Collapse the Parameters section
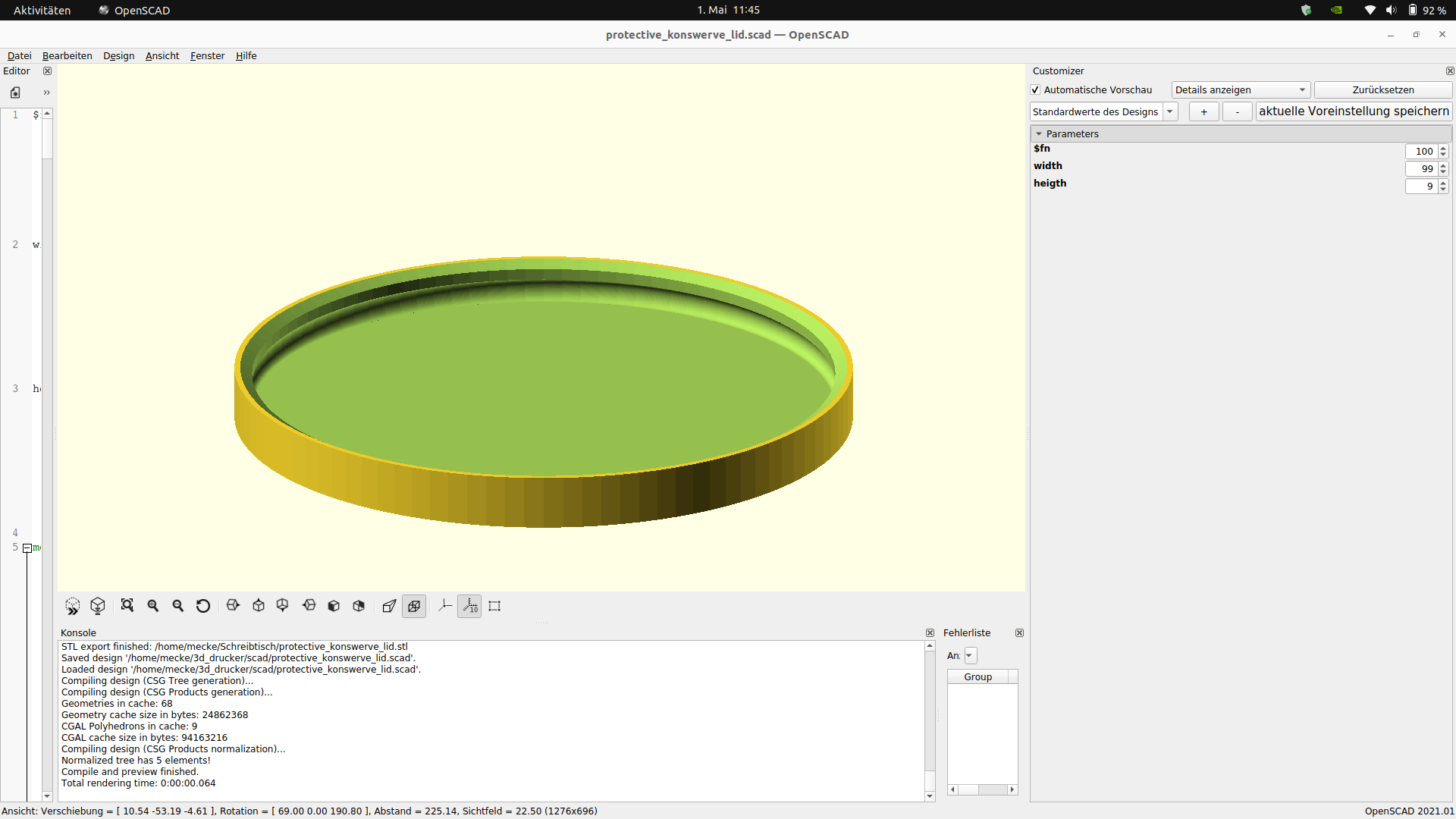The height and width of the screenshot is (819, 1456). (1040, 133)
